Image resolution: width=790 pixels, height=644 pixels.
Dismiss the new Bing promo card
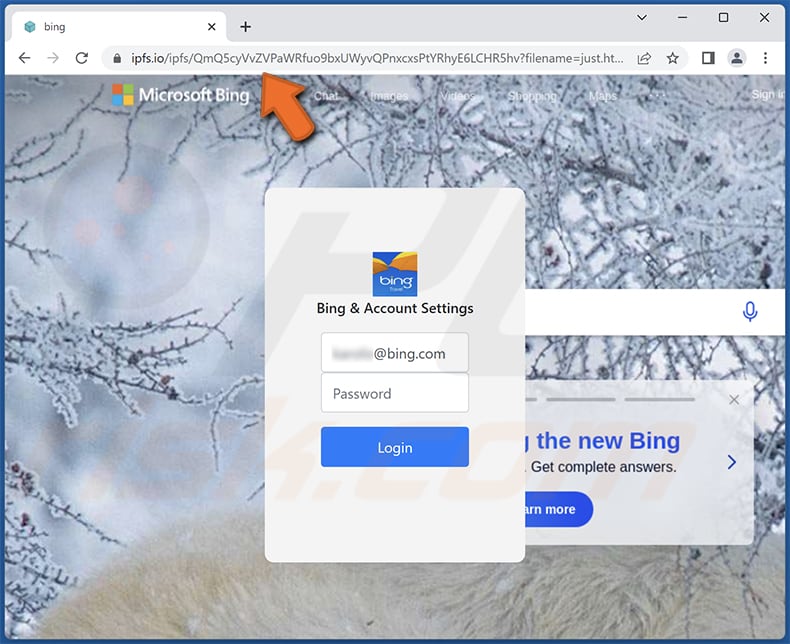point(734,400)
